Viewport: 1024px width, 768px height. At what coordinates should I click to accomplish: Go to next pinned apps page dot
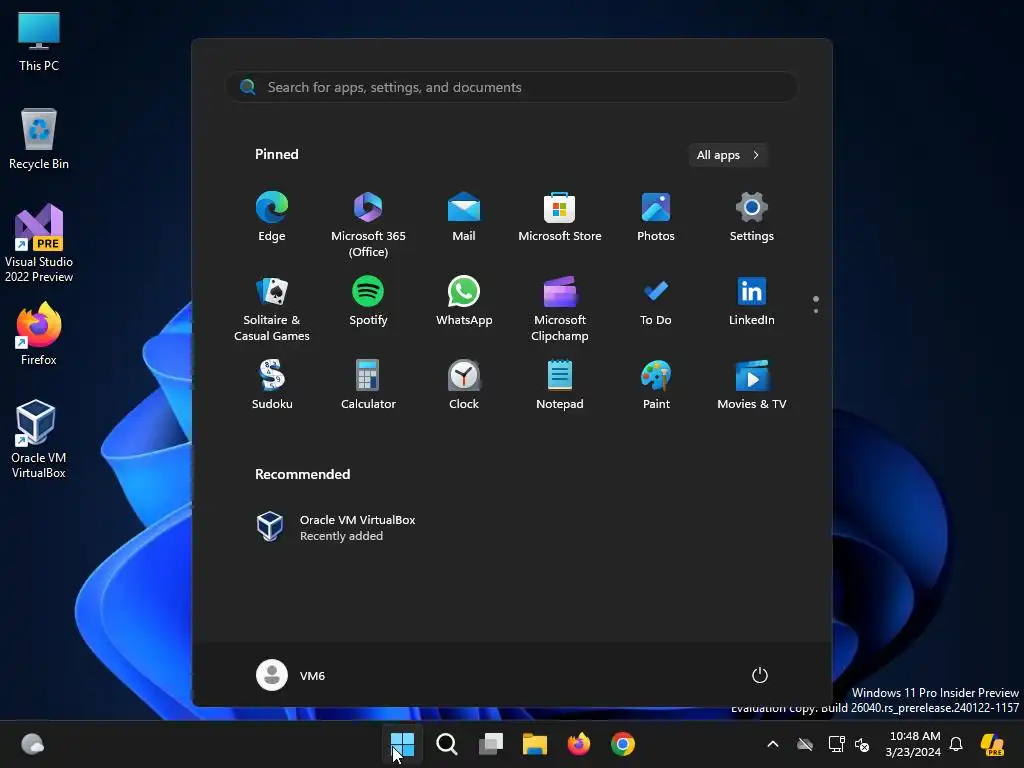coord(816,310)
